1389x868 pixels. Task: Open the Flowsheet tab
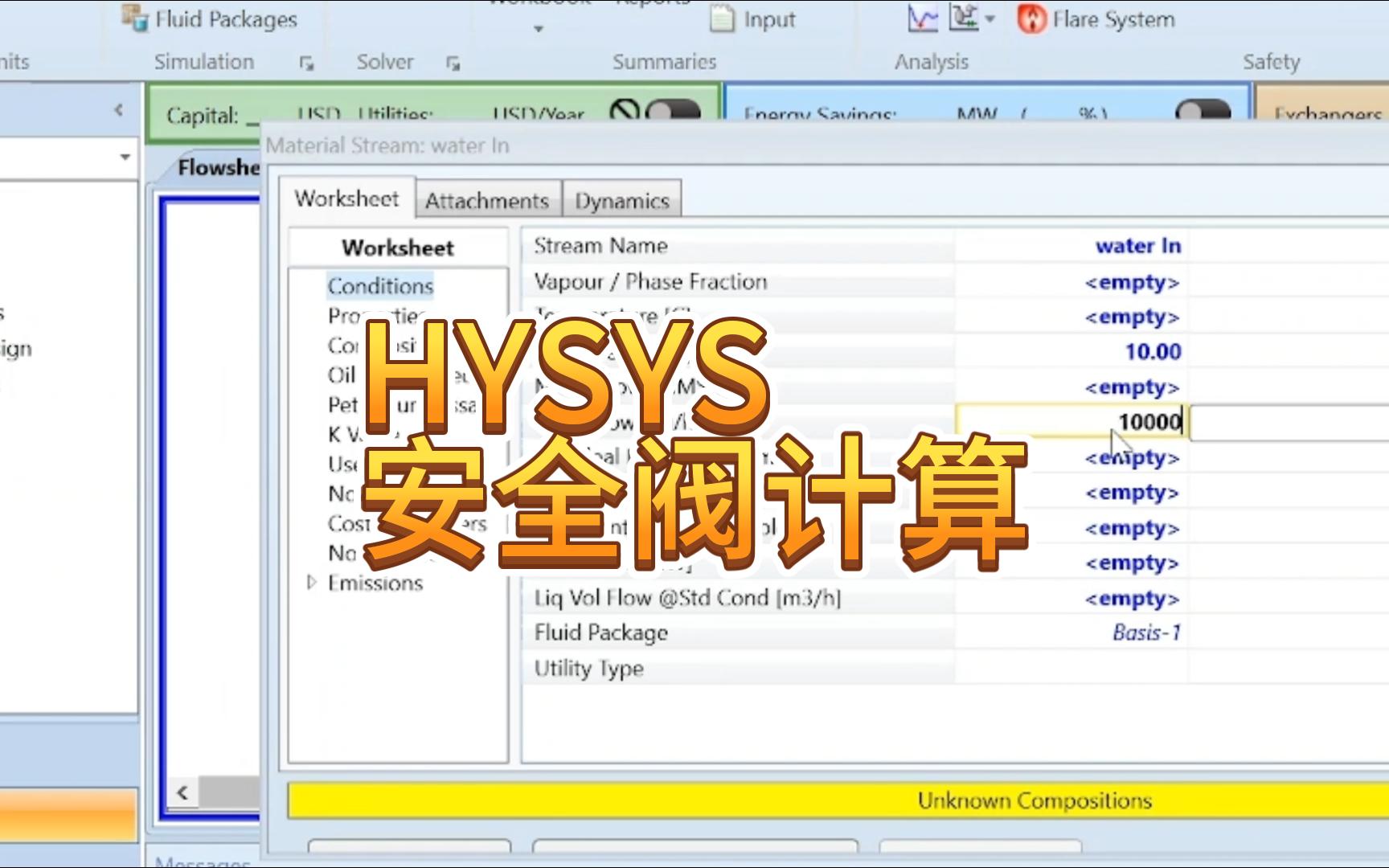click(219, 167)
